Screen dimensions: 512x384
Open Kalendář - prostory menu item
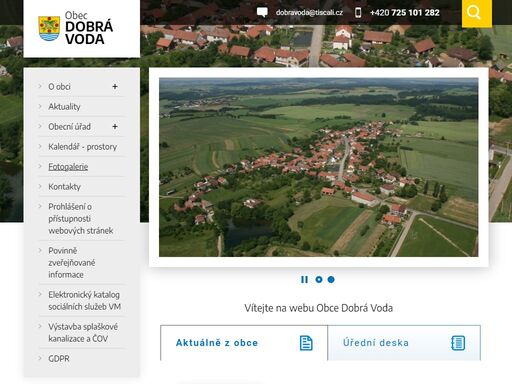tap(82, 147)
